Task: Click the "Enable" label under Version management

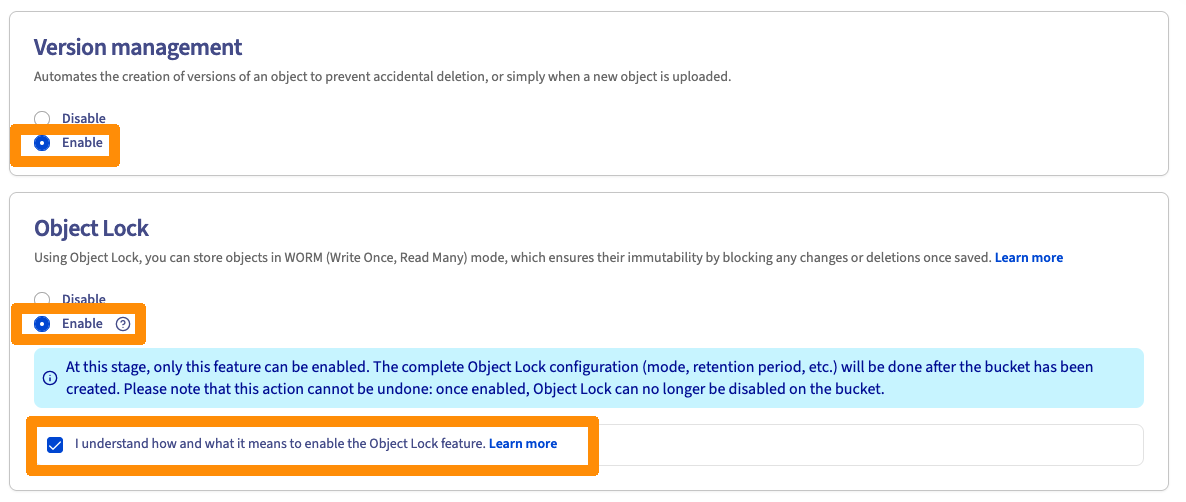Action: 82,143
